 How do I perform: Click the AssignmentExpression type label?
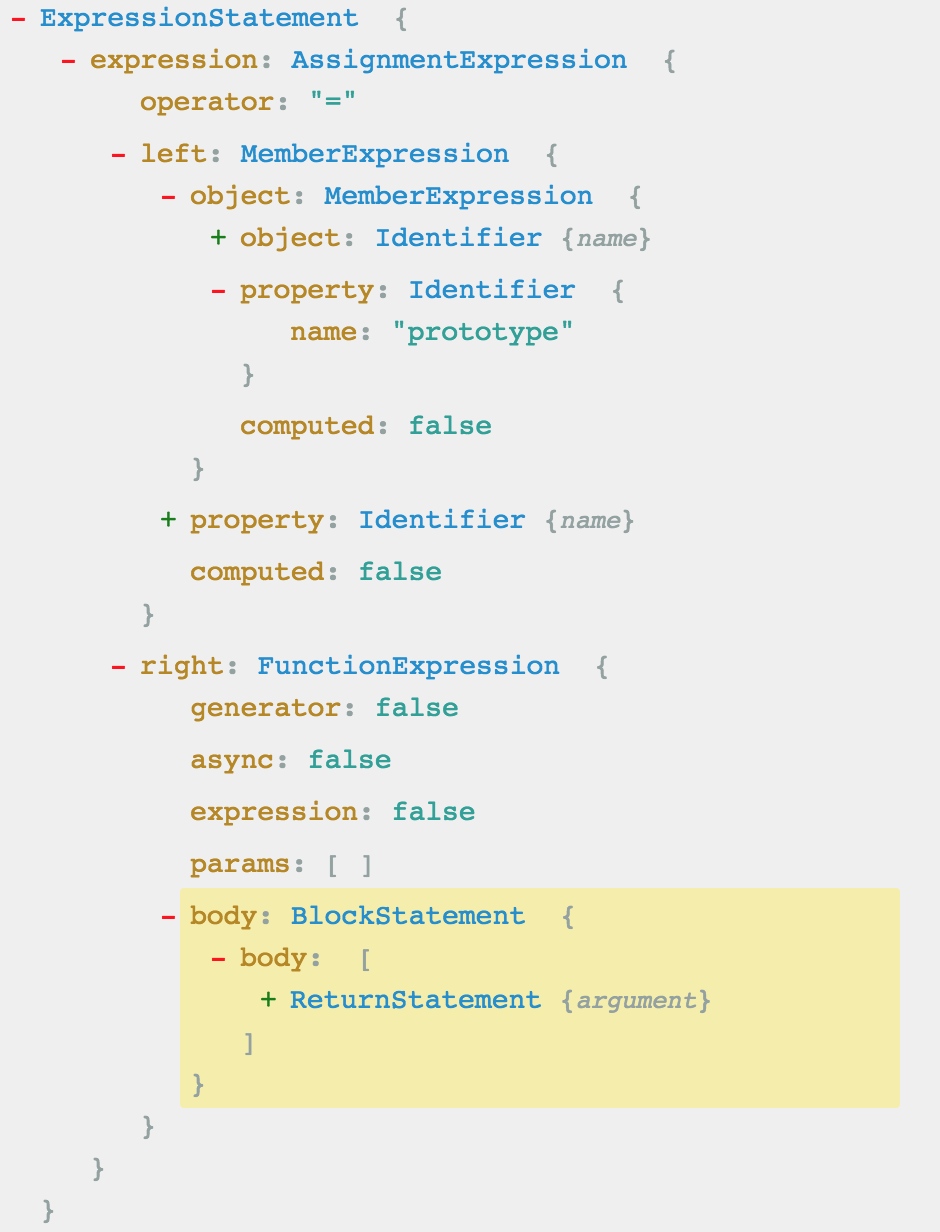[459, 60]
